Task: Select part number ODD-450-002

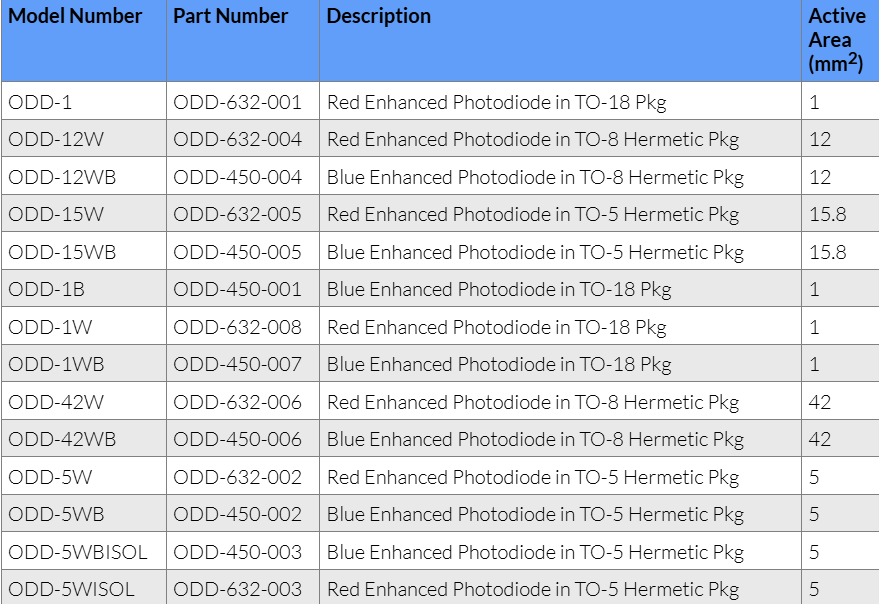Action: click(238, 515)
